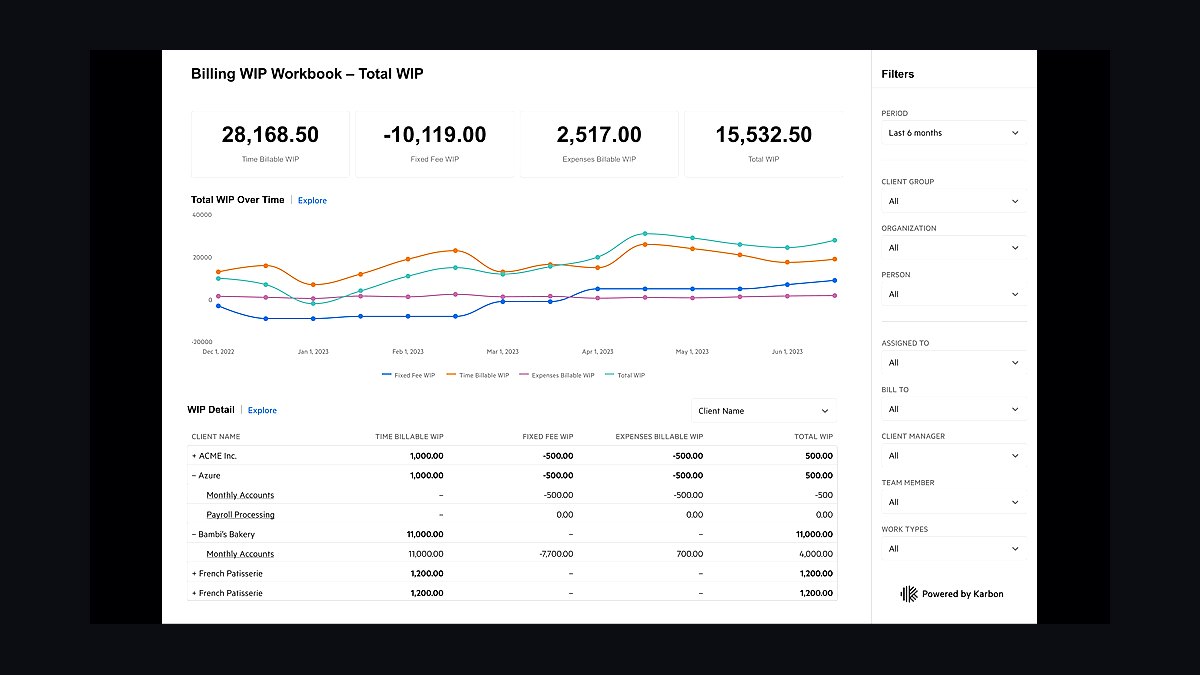Toggle the Total WIP legend series
The height and width of the screenshot is (675, 1200).
point(625,376)
